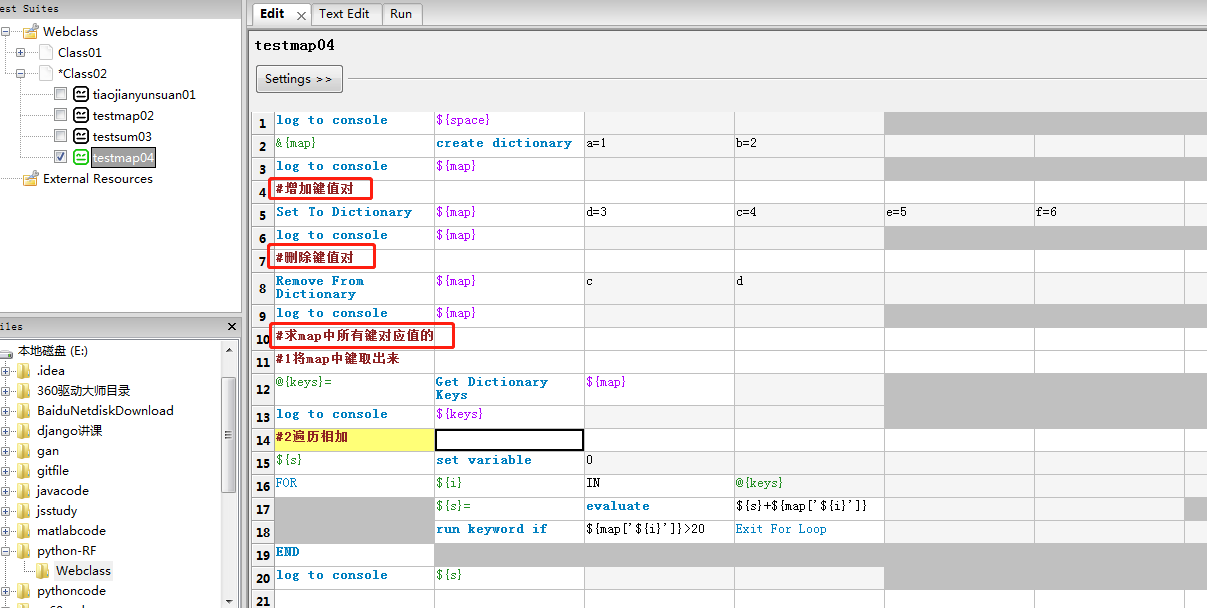Viewport: 1207px width, 608px height.
Task: Collapse the Webclass suite node
Action: [x=5, y=32]
